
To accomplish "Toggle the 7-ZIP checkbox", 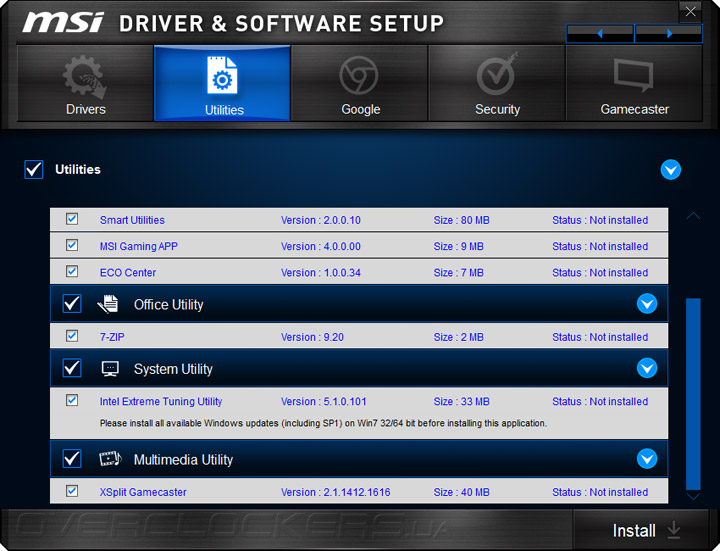I will coord(72,336).
